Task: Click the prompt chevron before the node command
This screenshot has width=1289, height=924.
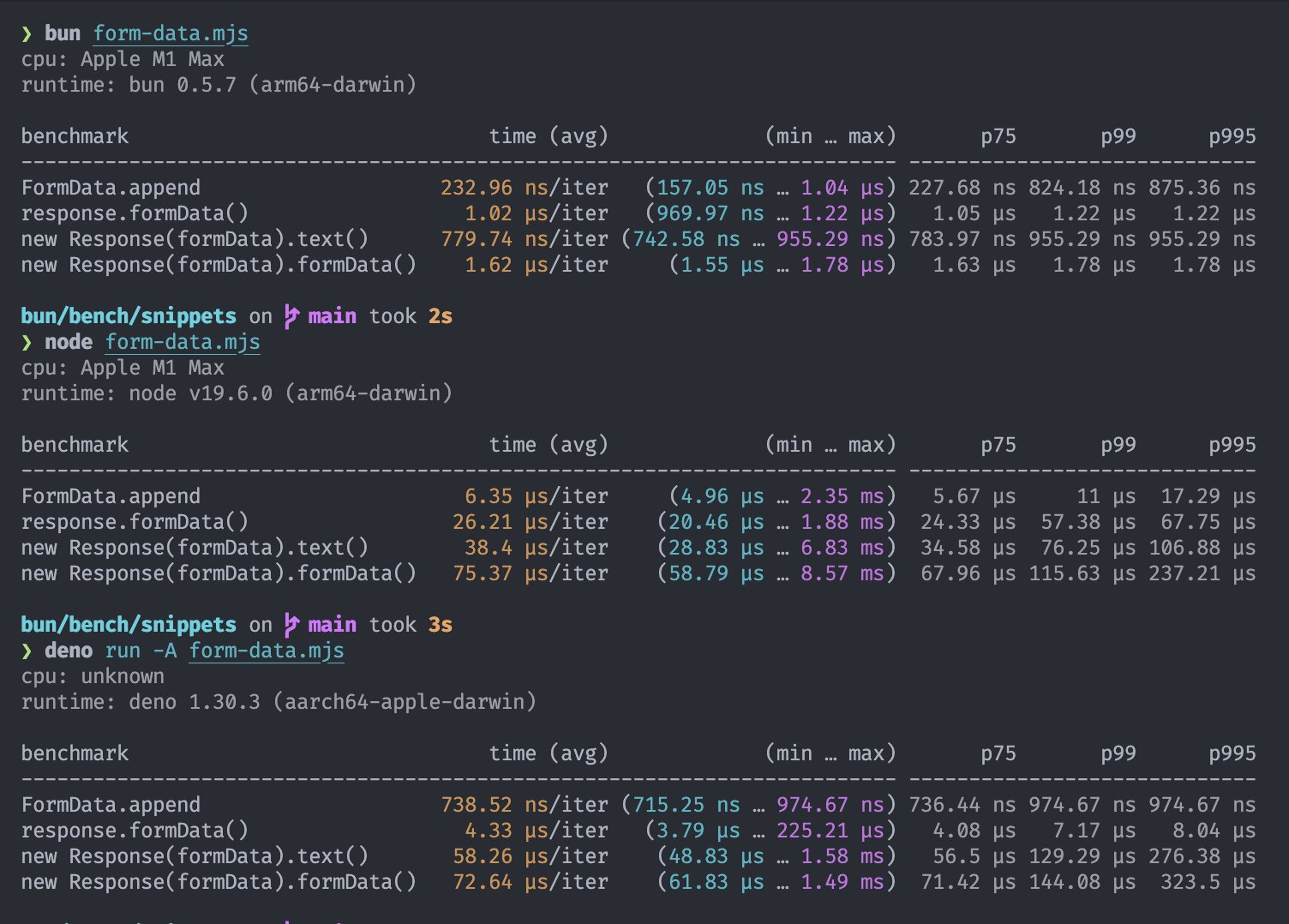Action: [x=27, y=342]
